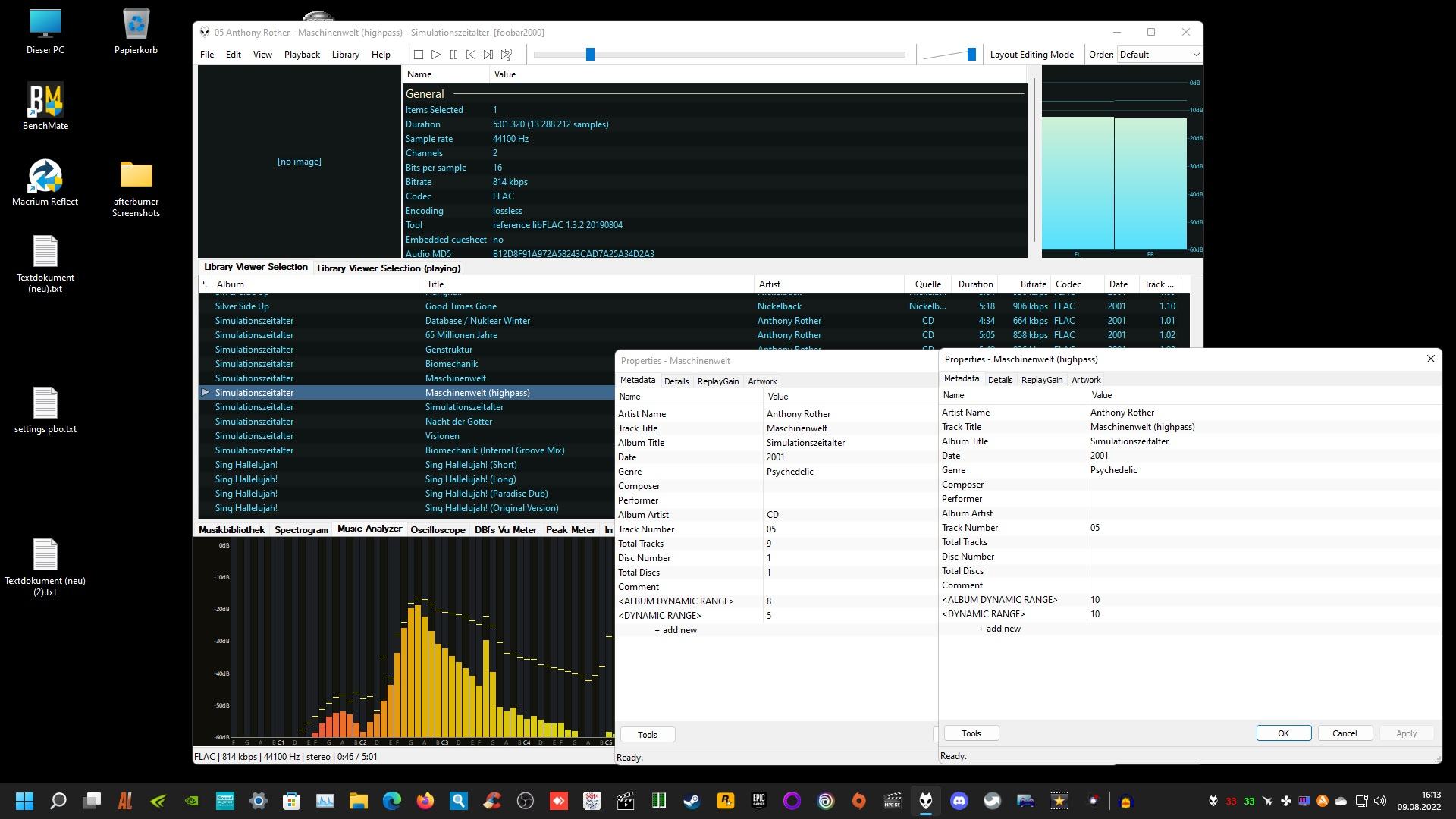This screenshot has width=1456, height=819.
Task: Start playback with the Play button
Action: 436,55
